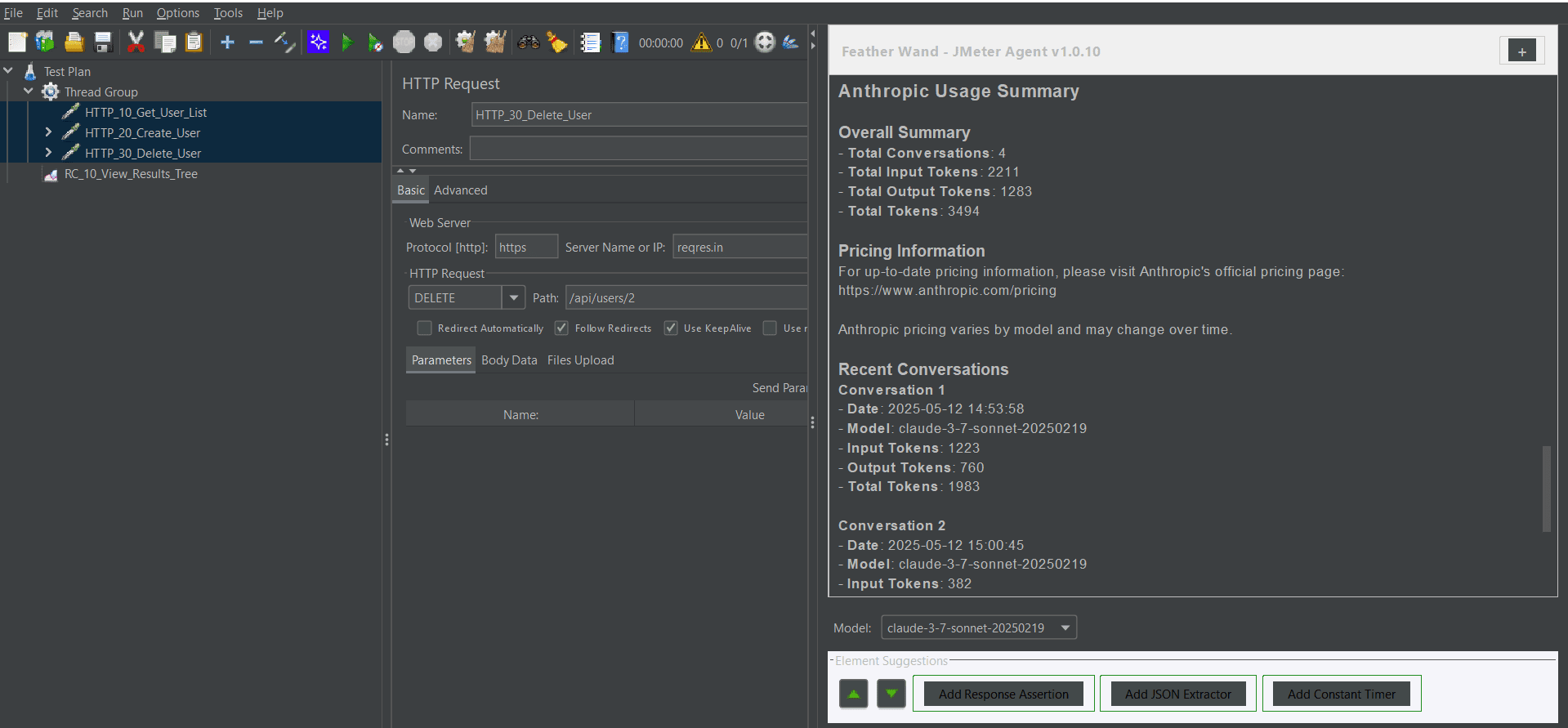Switch to the Body Data tab
Viewport: 1568px width, 728px height.
click(509, 360)
